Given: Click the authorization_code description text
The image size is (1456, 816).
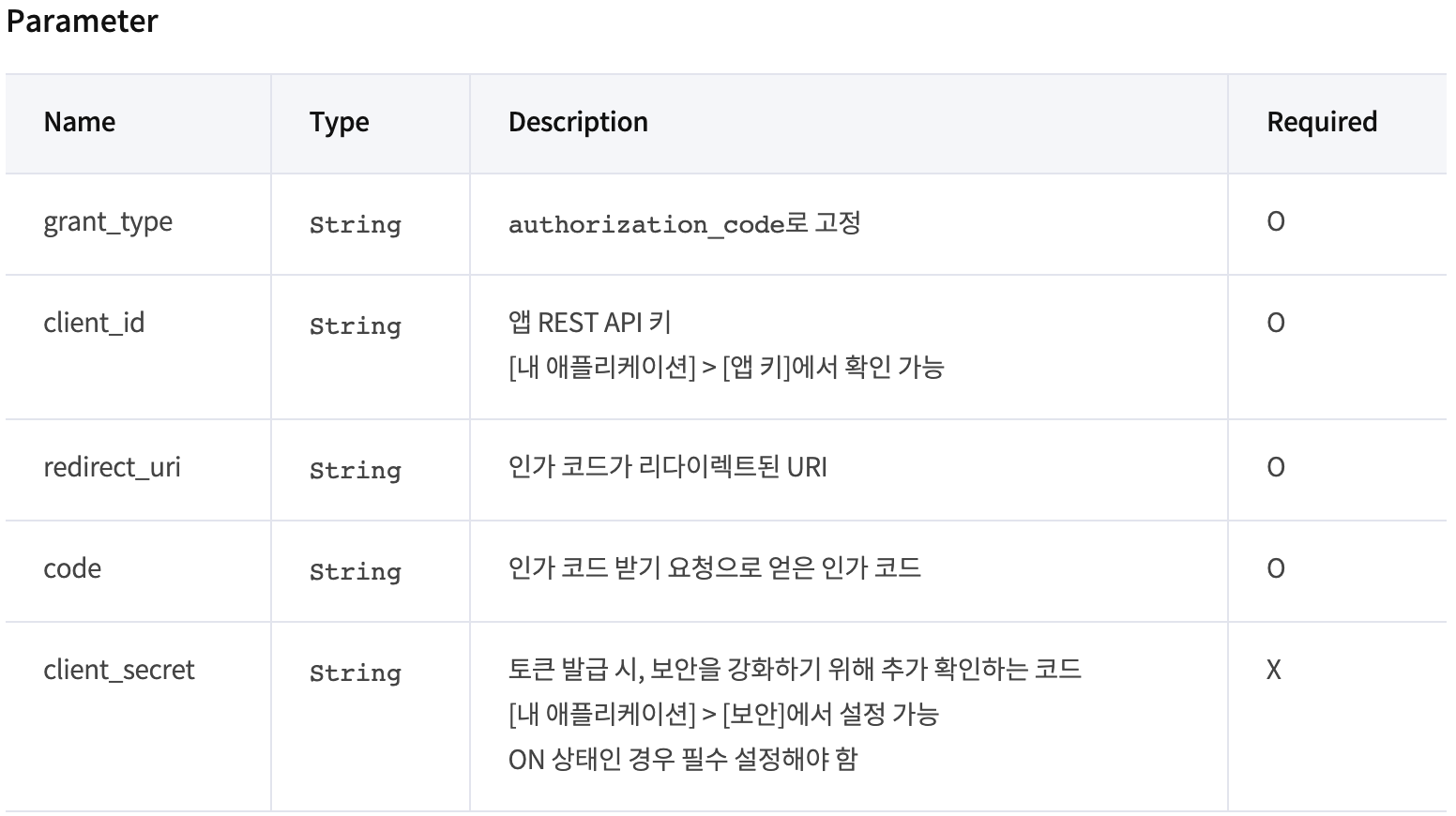Looking at the screenshot, I should pos(685,223).
